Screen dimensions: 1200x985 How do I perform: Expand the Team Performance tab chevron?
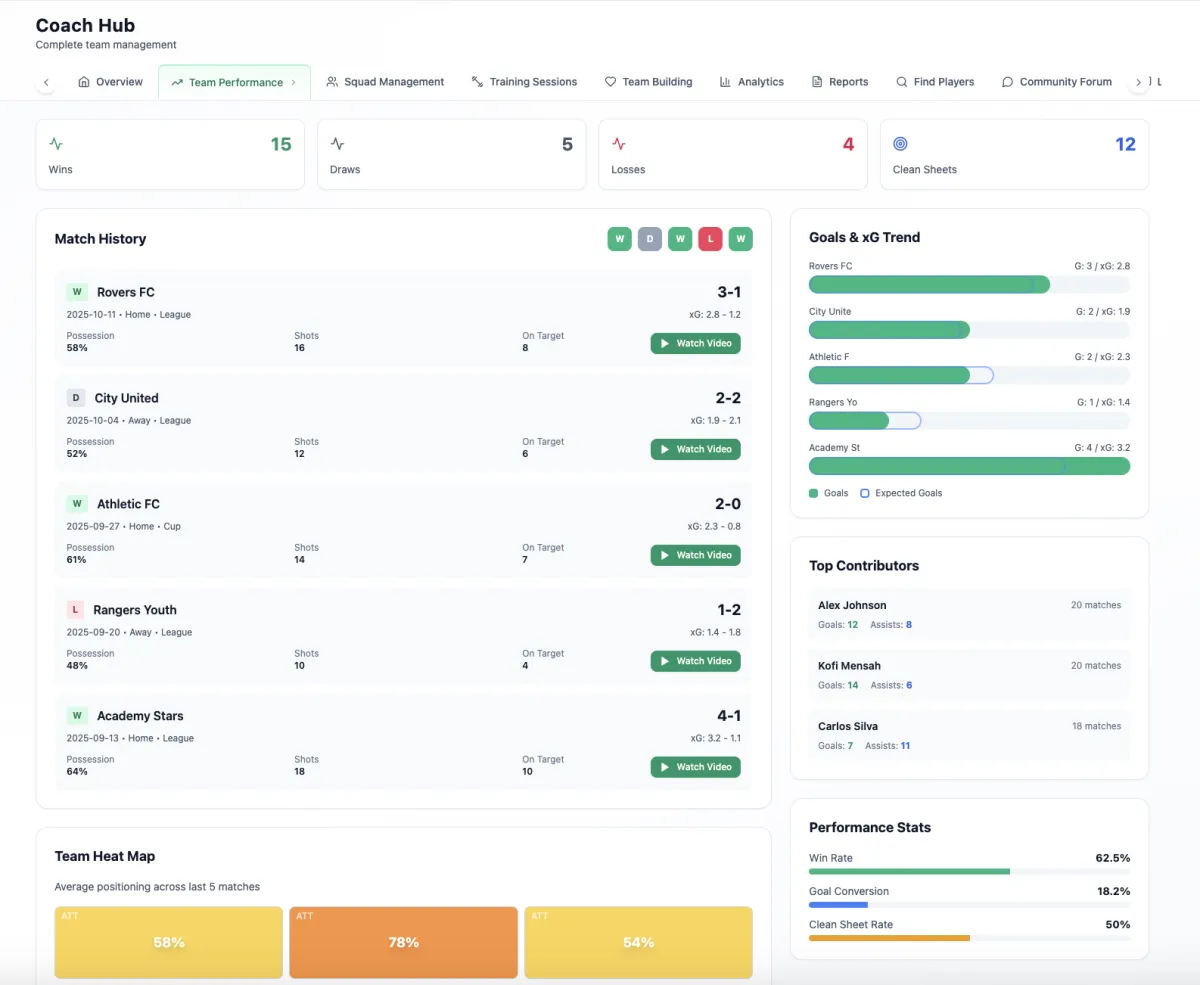point(294,82)
